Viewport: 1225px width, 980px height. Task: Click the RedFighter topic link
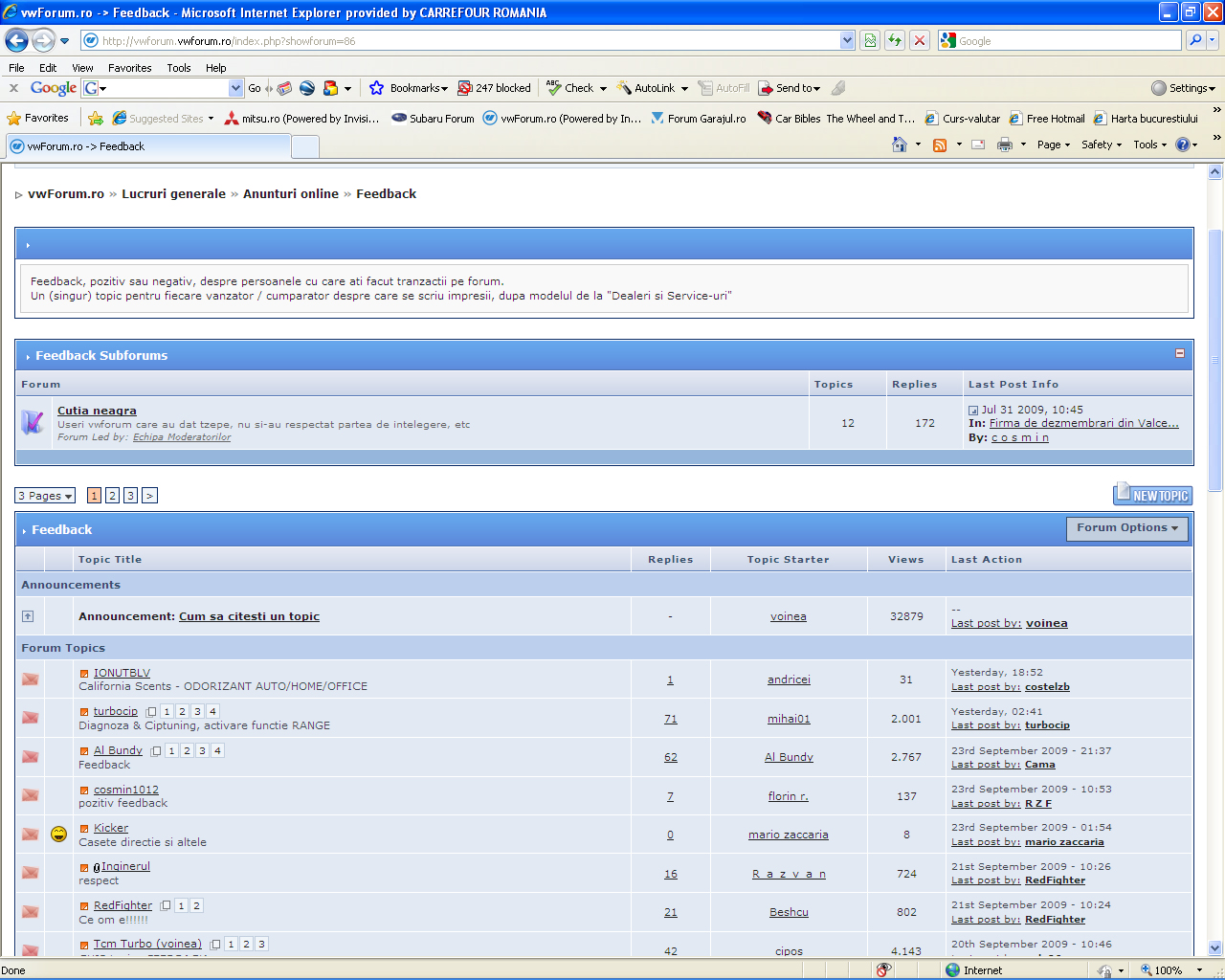tap(122, 905)
